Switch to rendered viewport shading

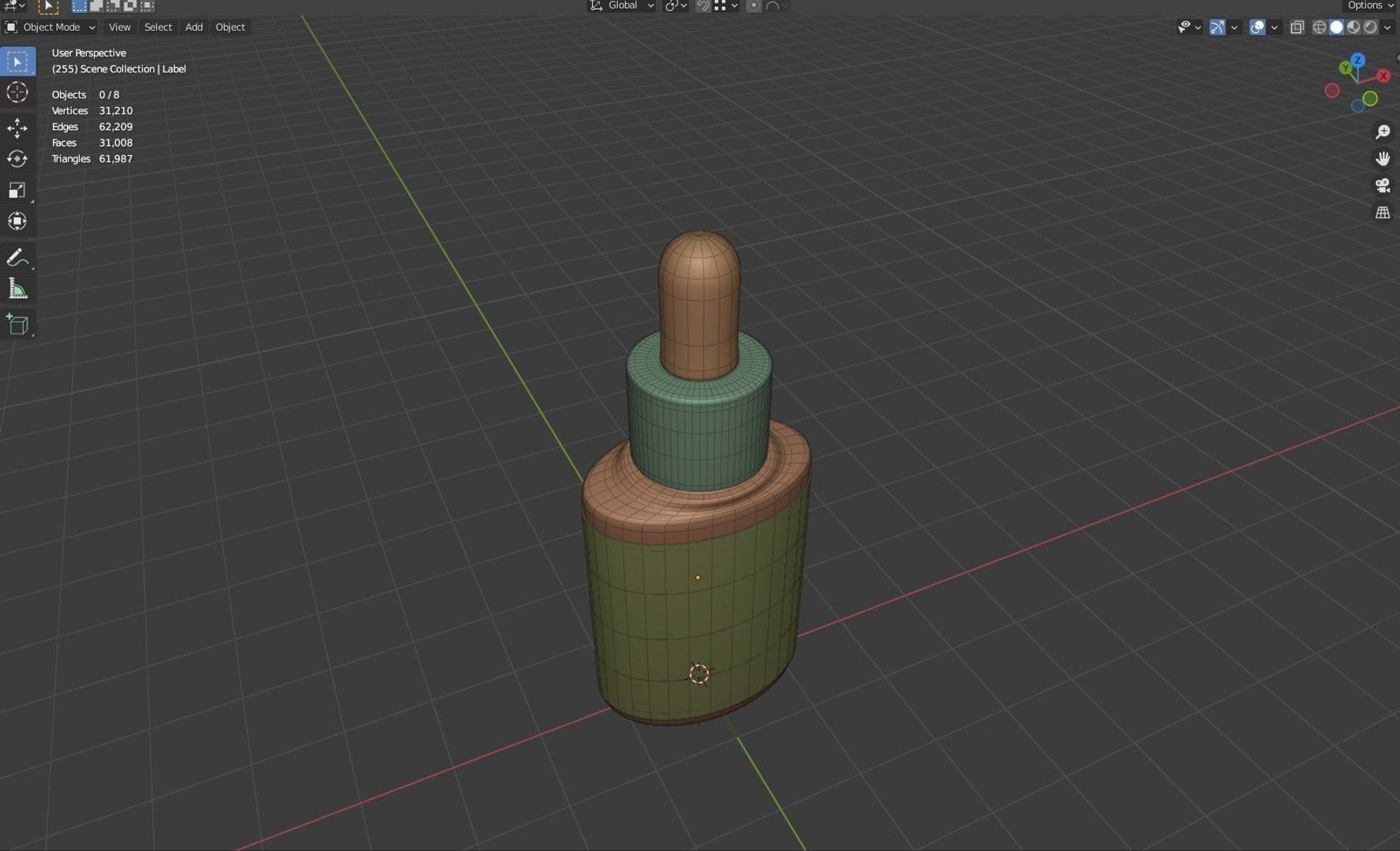coord(1371,28)
